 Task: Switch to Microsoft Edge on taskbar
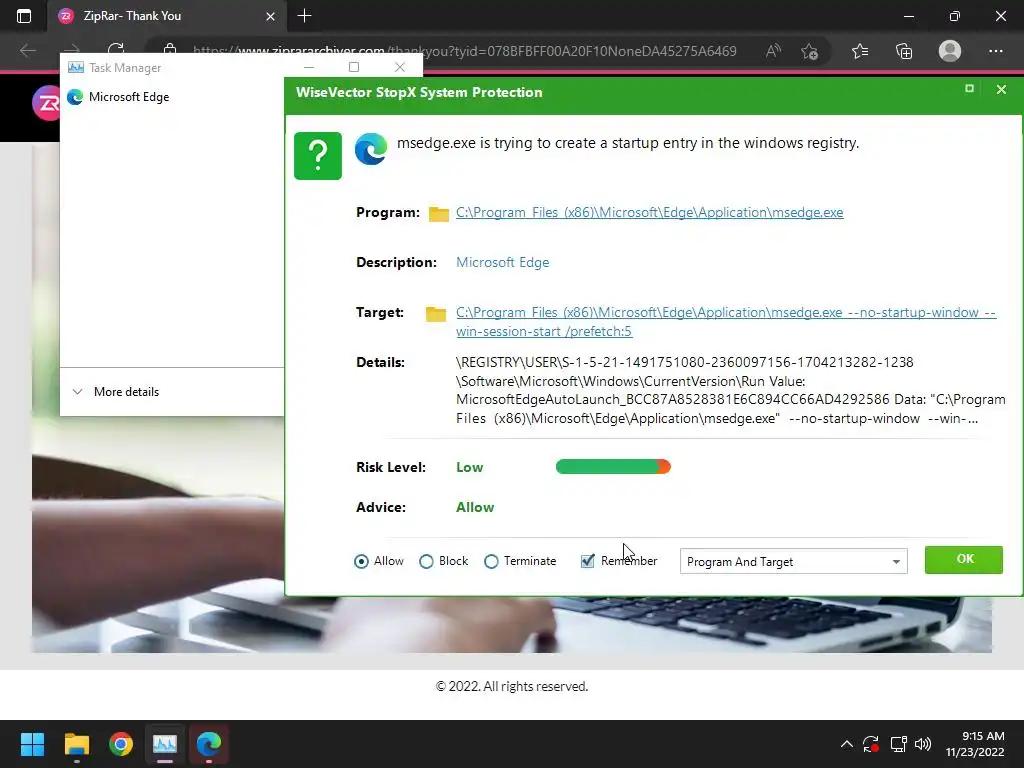(209, 744)
